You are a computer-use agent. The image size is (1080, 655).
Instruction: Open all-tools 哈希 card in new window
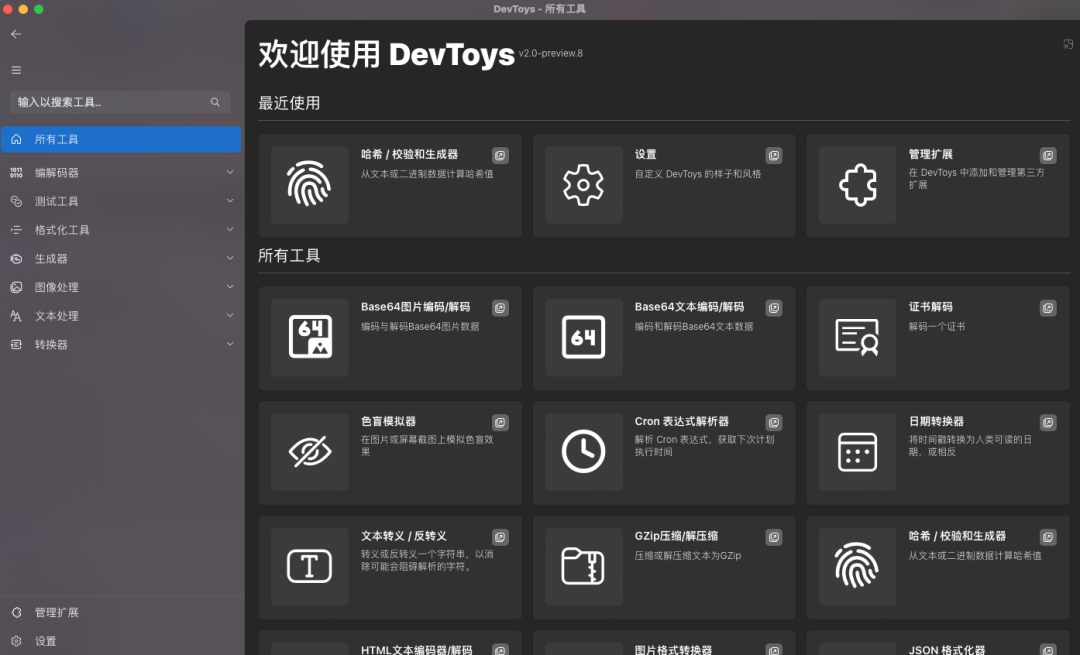tap(1048, 537)
